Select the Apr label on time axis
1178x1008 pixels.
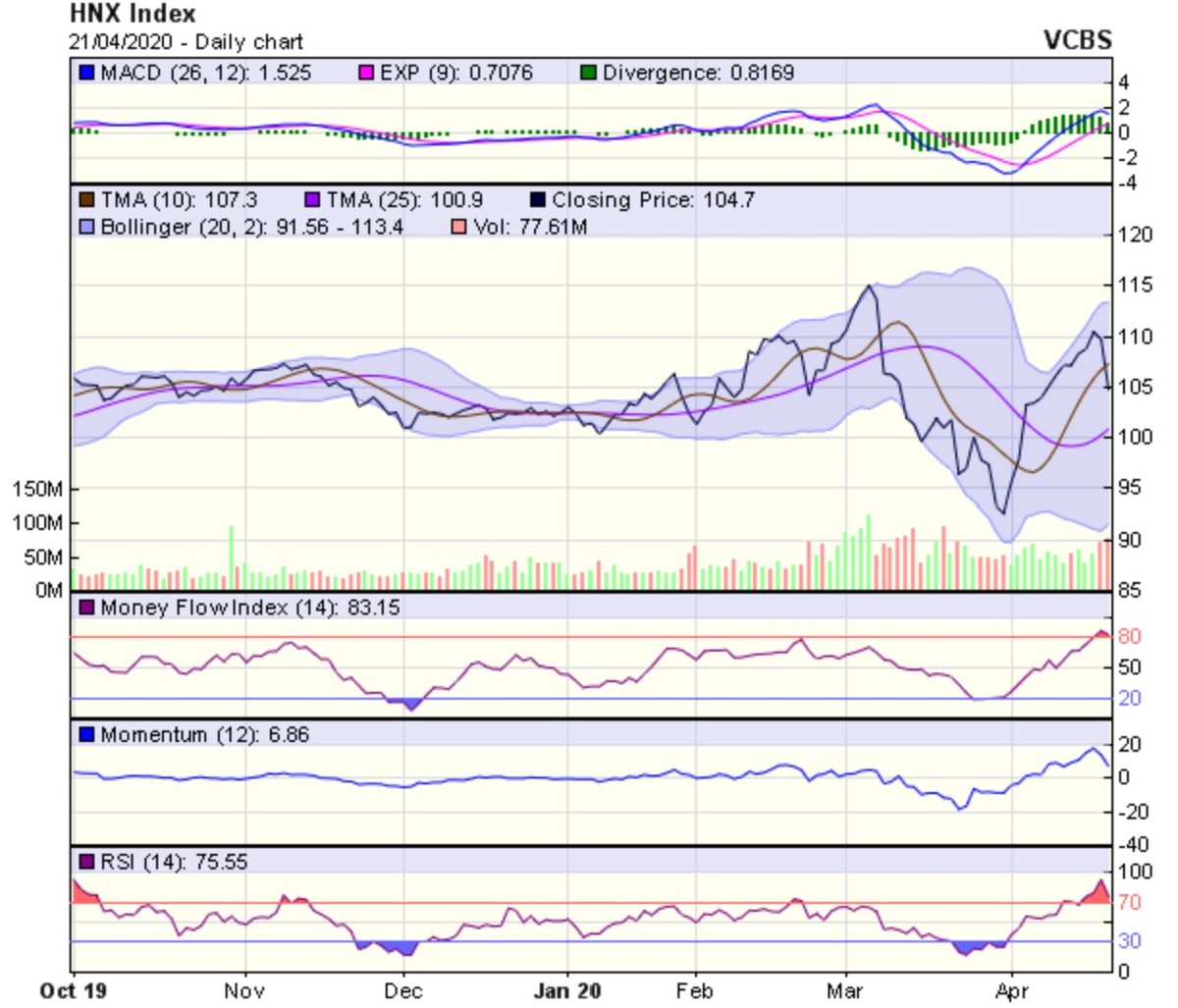1011,990
